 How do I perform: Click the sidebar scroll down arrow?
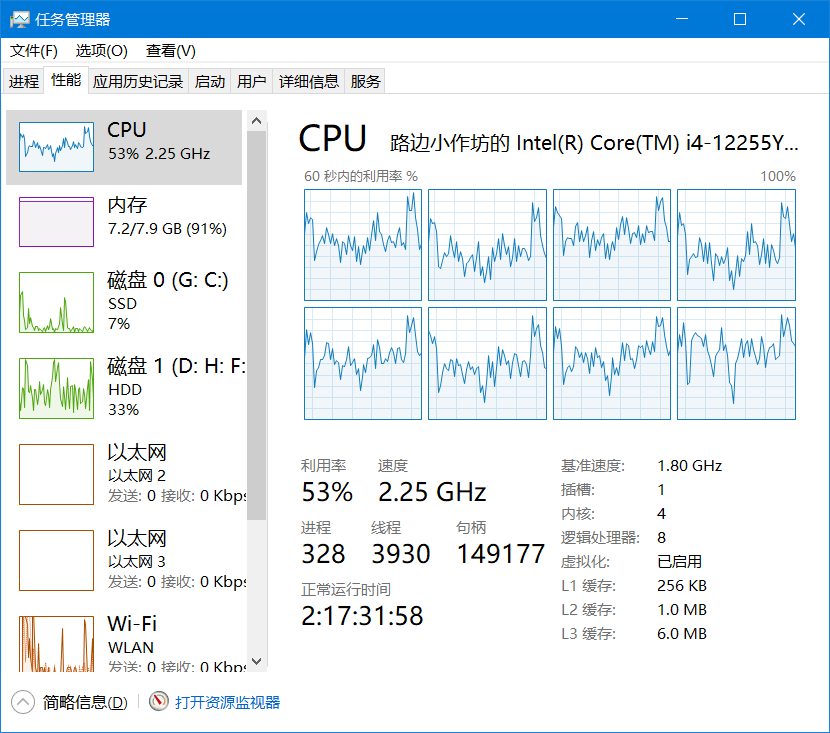click(x=257, y=661)
